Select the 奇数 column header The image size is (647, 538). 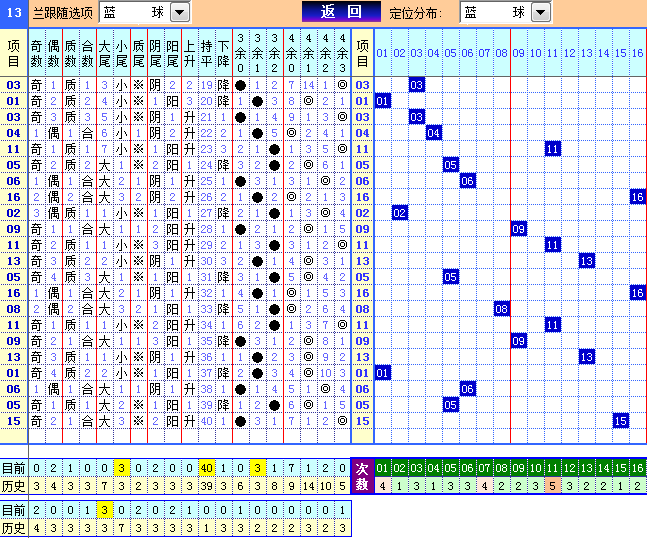tap(36, 53)
